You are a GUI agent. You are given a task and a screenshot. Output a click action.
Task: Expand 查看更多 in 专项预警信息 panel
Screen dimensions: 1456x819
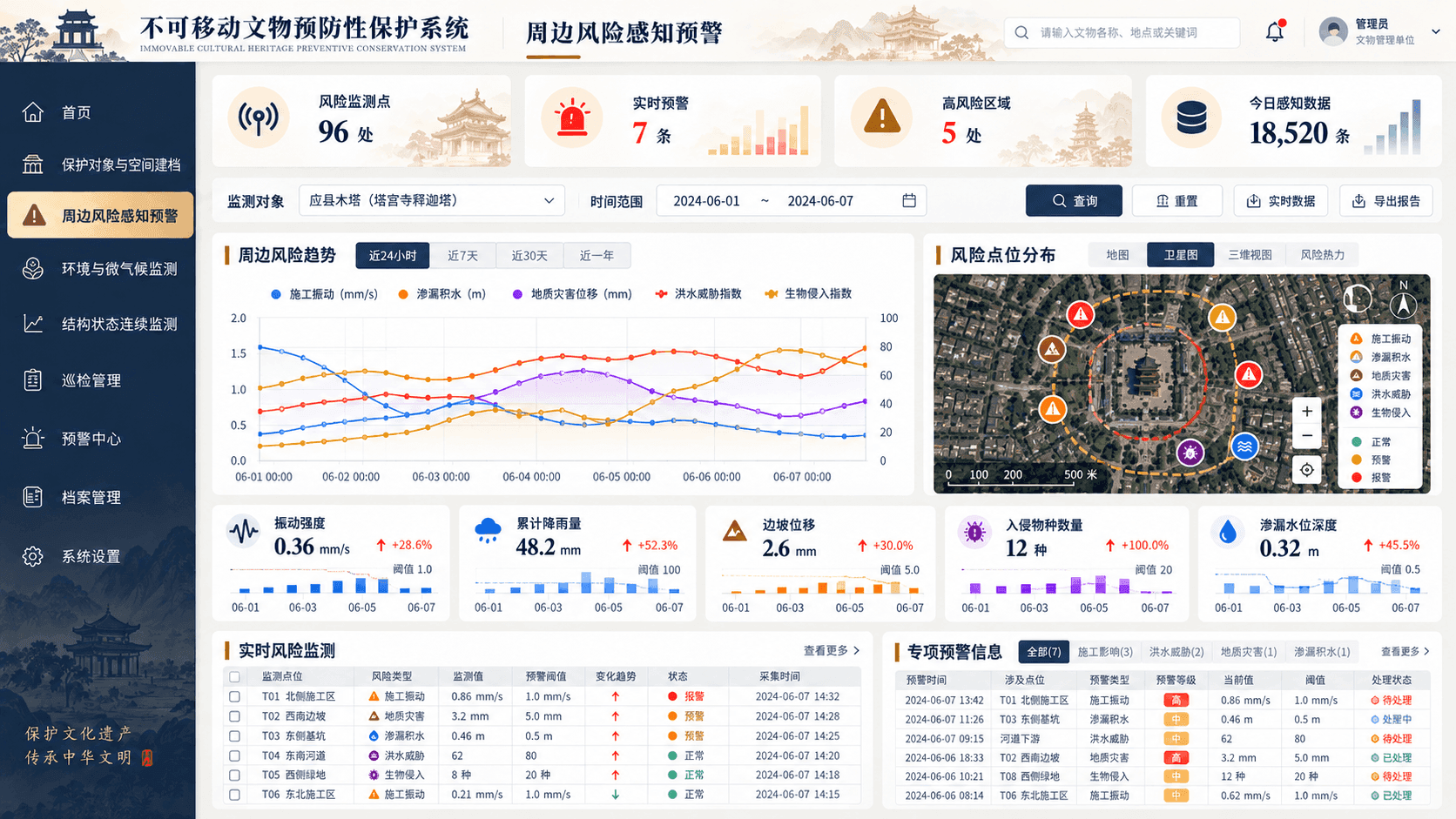(1405, 651)
